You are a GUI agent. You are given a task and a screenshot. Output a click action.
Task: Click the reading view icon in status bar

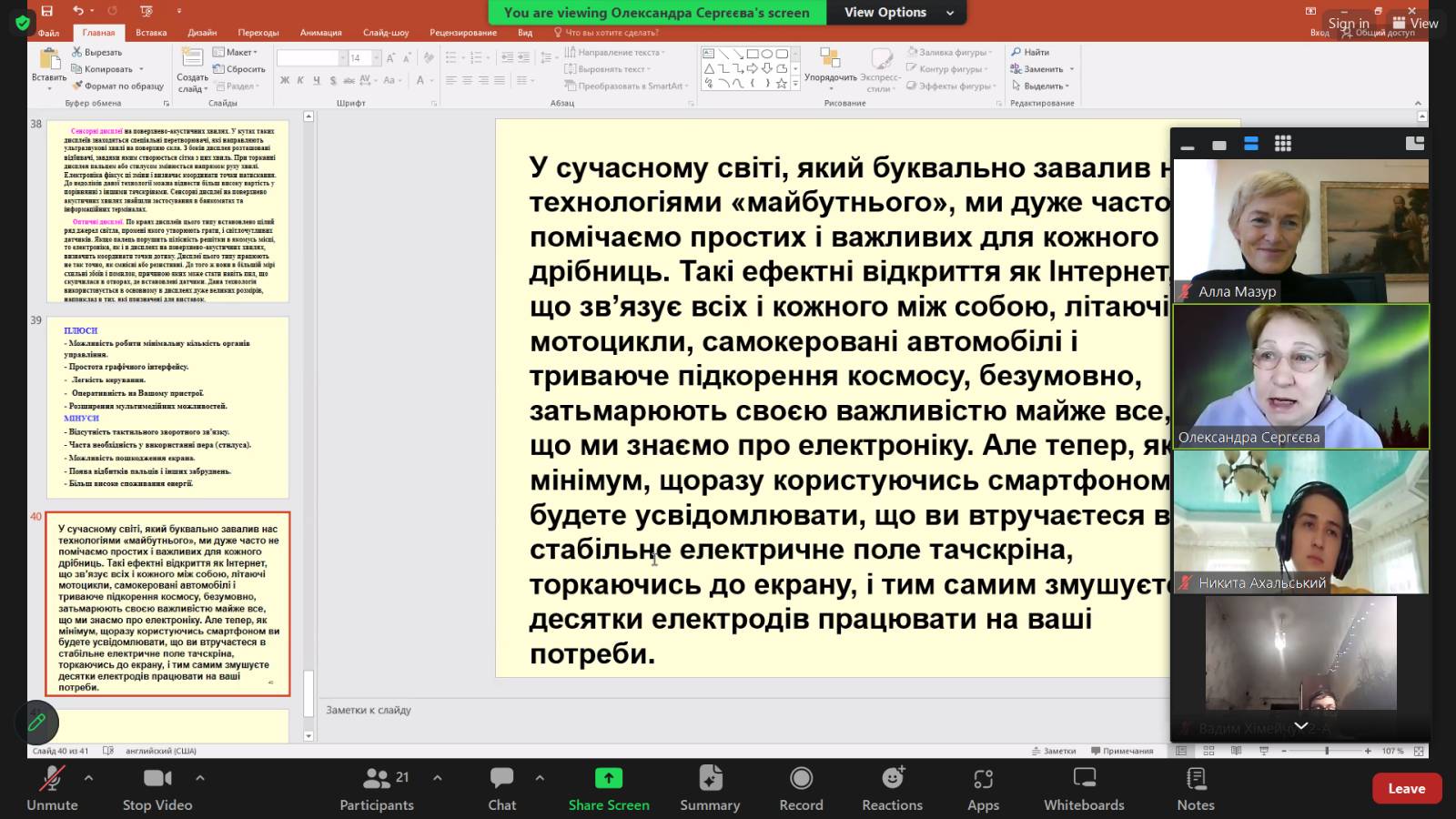(1236, 751)
